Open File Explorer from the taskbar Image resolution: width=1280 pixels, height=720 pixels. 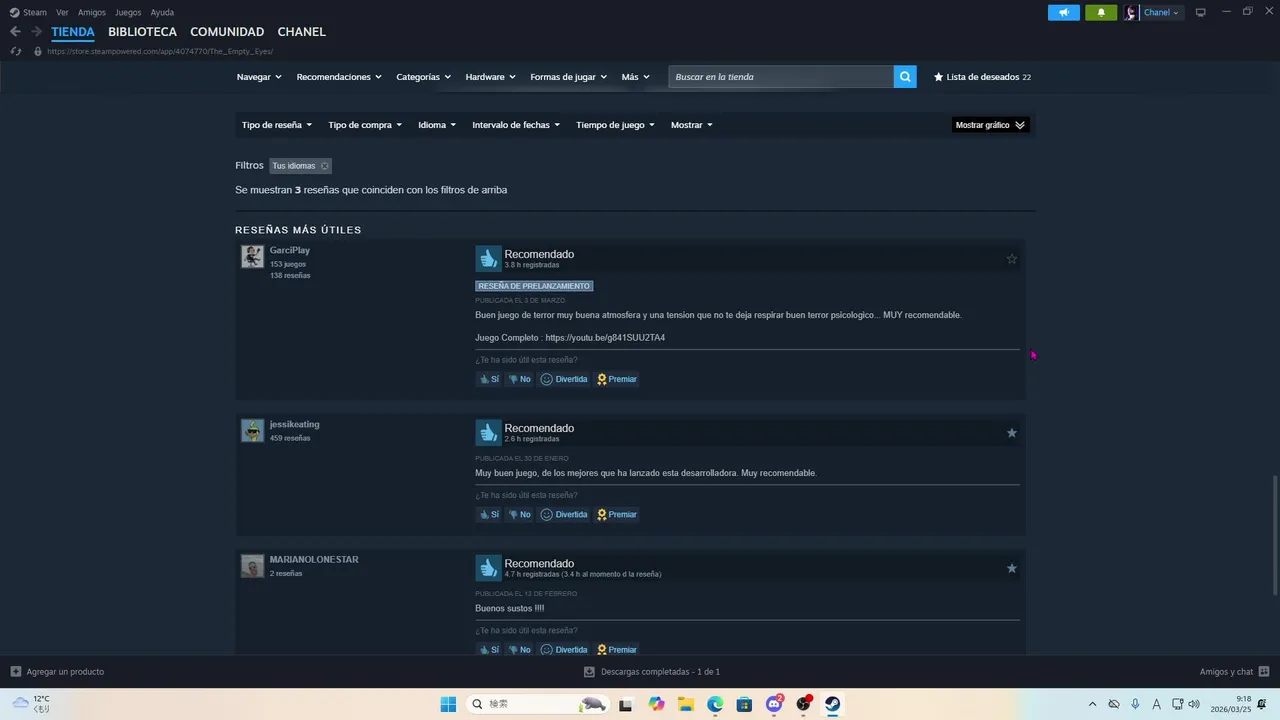[x=686, y=704]
